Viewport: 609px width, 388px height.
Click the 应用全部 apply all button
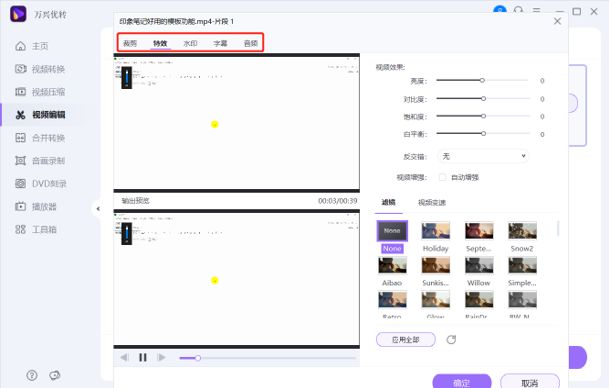(405, 340)
